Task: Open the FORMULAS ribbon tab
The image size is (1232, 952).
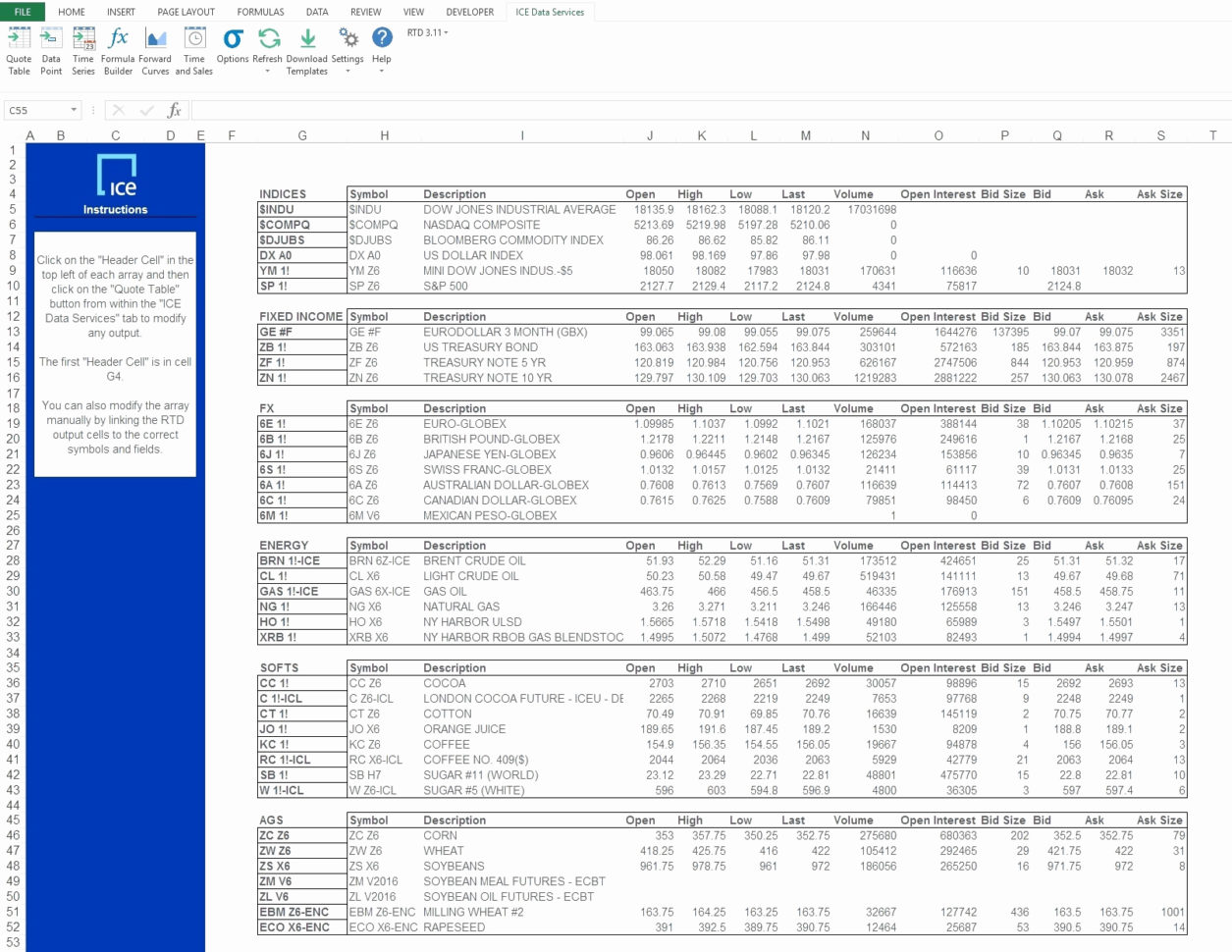Action: pyautogui.click(x=260, y=12)
